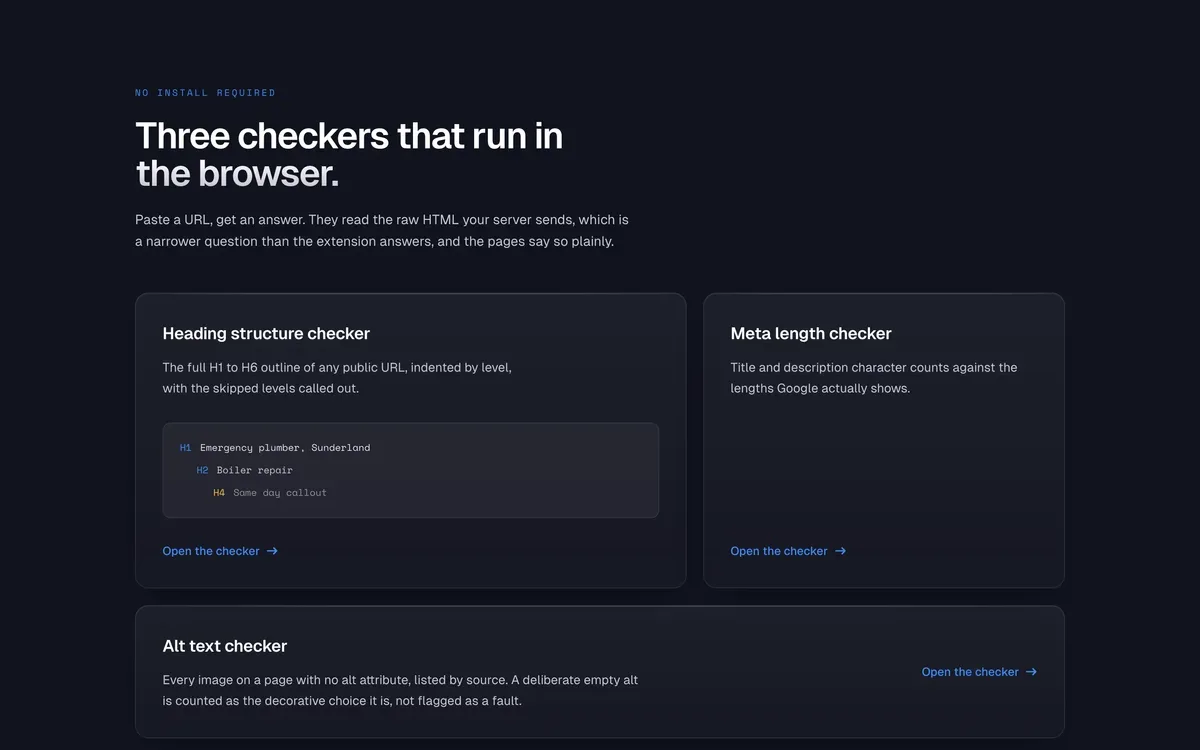The width and height of the screenshot is (1200, 750).
Task: Click the "The full H1 to H6 outline" description
Action: (337, 378)
